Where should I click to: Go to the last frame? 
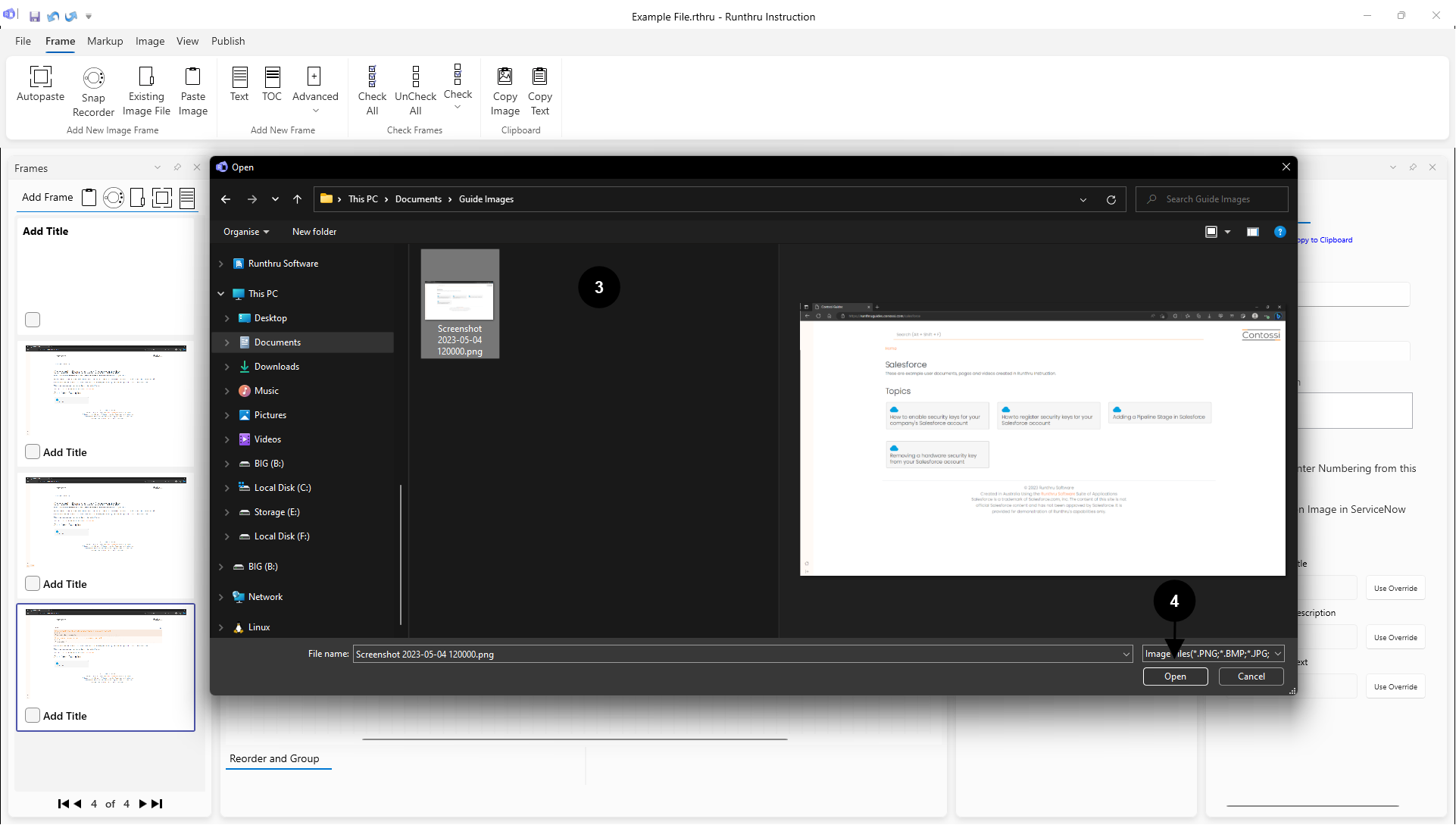click(157, 804)
